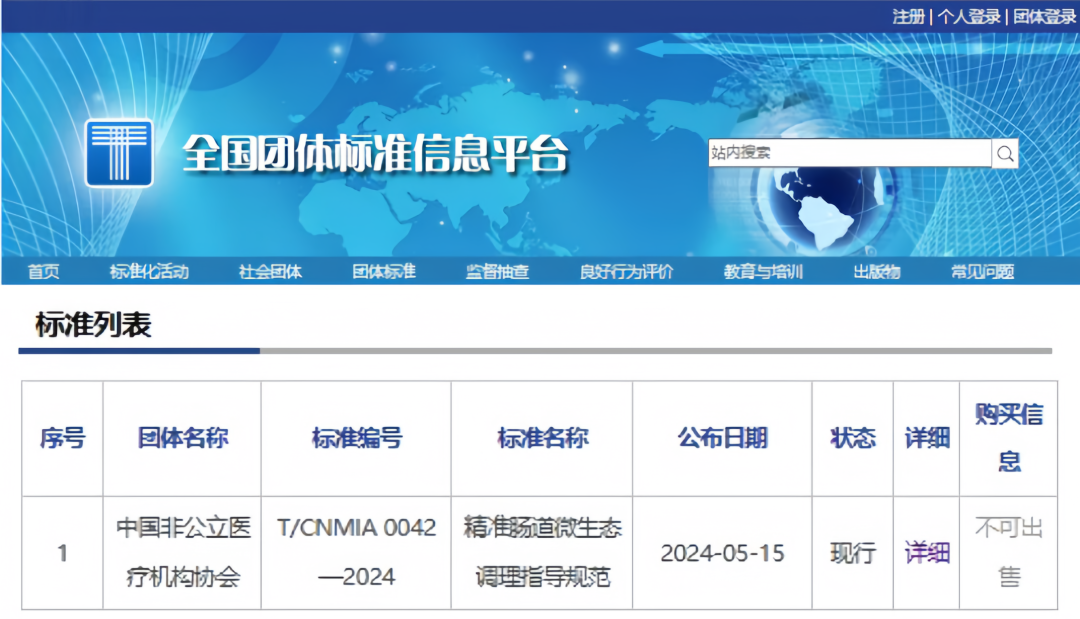Select the row number 1 cell
The image size is (1080, 619).
click(x=63, y=553)
